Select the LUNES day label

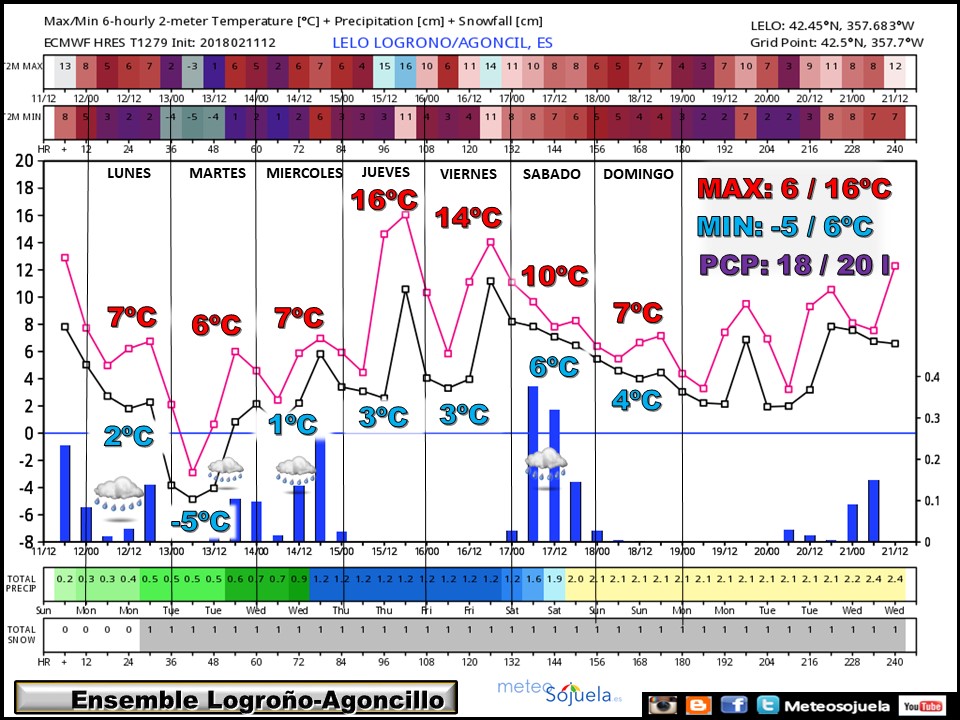click(129, 173)
